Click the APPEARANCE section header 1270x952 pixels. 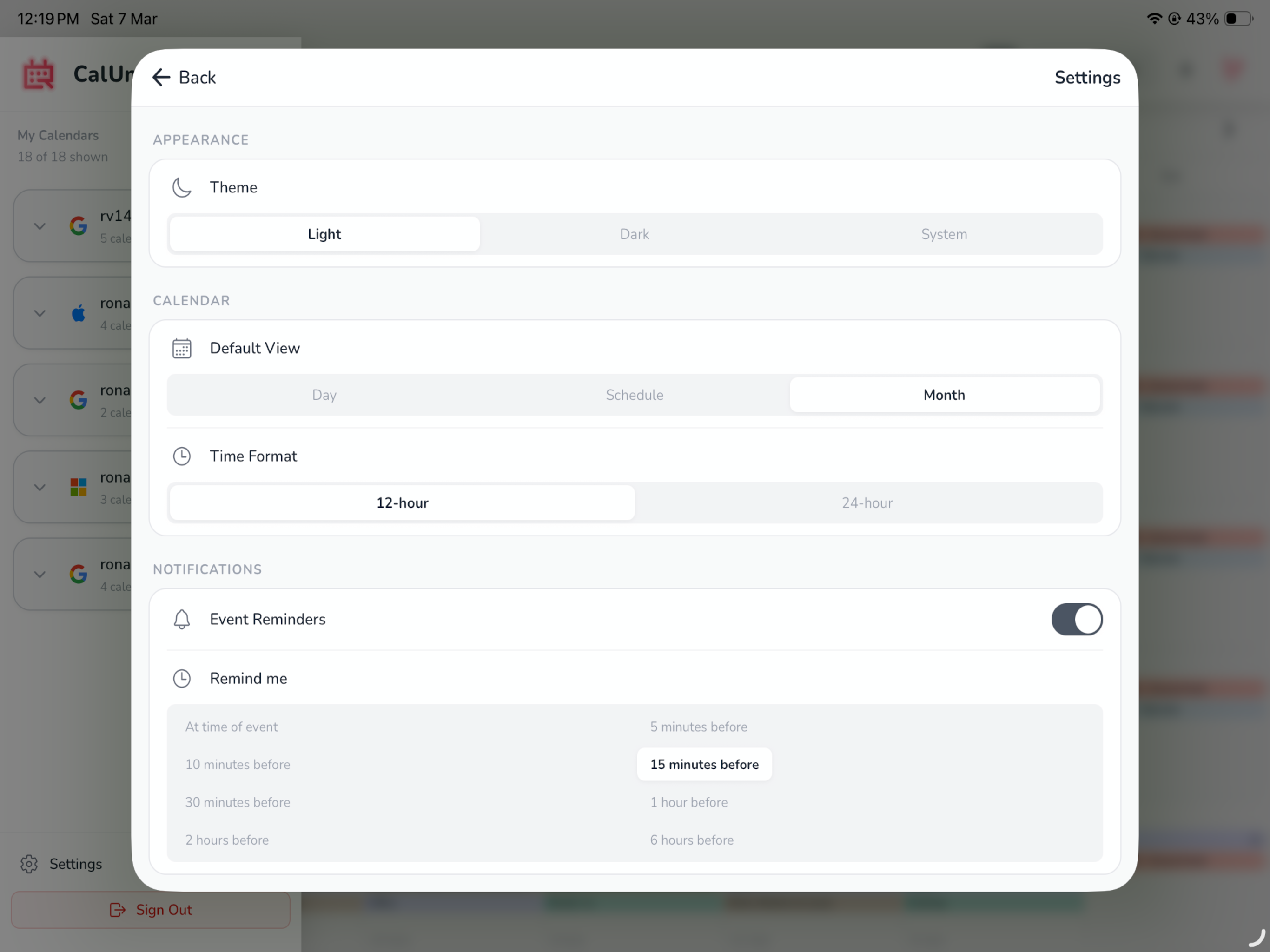pos(201,140)
